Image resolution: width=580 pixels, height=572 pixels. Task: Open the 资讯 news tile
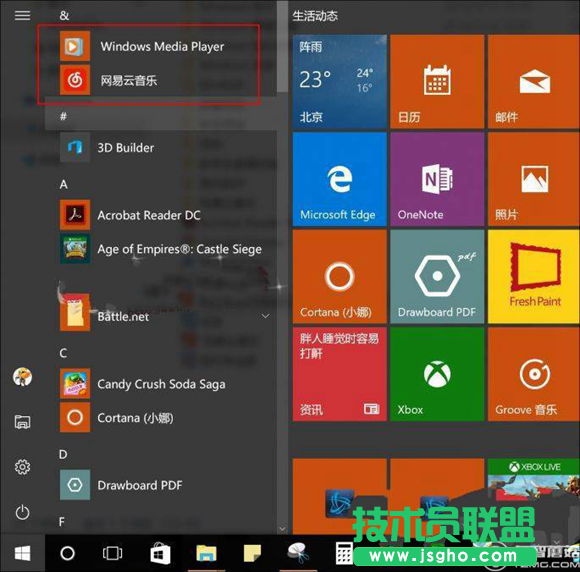pyautogui.click(x=340, y=374)
